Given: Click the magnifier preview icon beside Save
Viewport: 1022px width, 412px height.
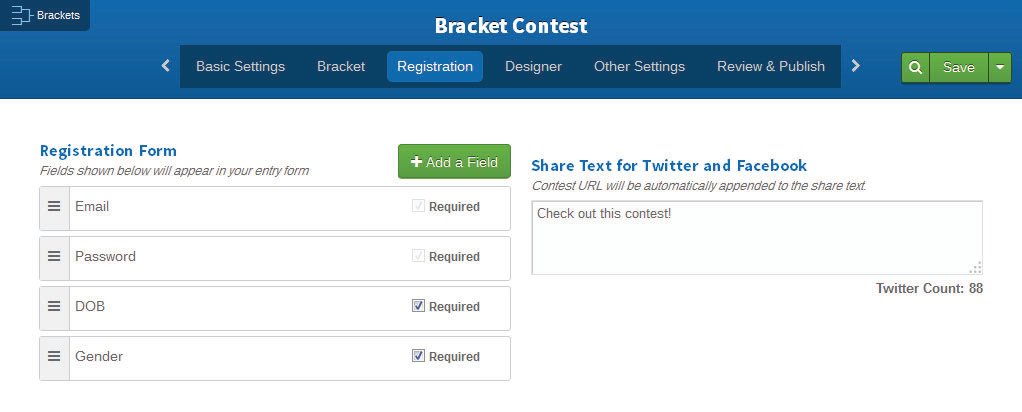Looking at the screenshot, I should pyautogui.click(x=915, y=67).
